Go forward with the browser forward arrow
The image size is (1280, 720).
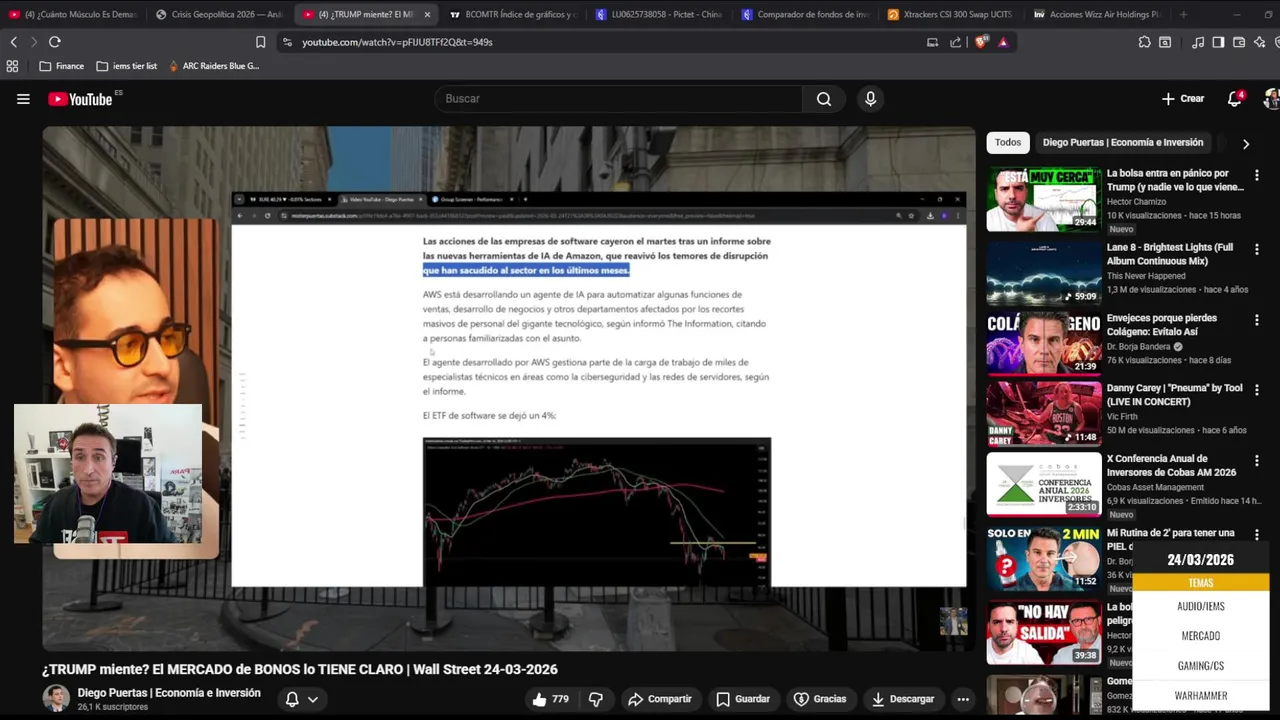[33, 42]
